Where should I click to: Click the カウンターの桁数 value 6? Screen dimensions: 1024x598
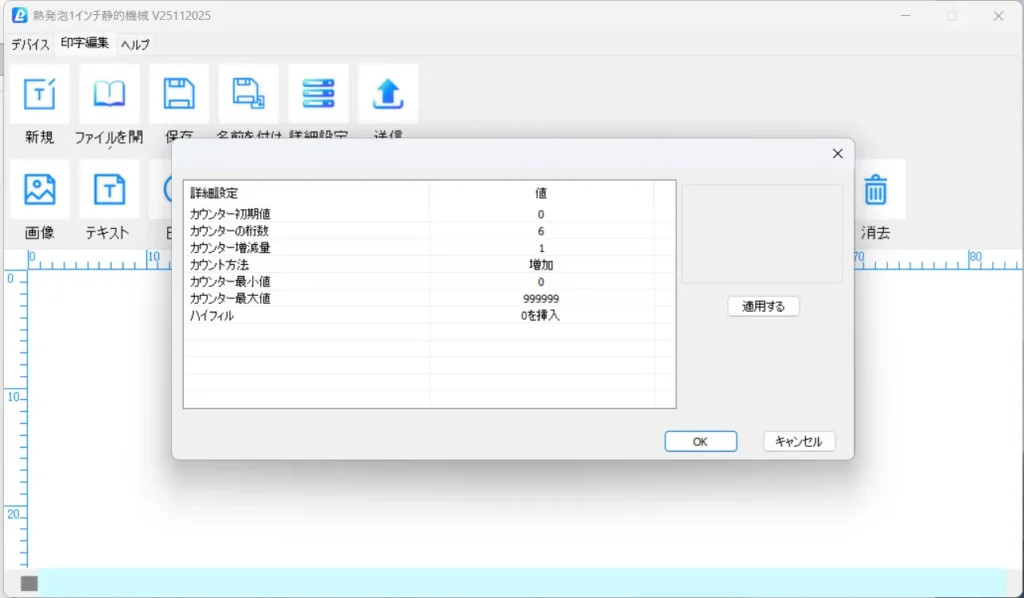click(541, 231)
